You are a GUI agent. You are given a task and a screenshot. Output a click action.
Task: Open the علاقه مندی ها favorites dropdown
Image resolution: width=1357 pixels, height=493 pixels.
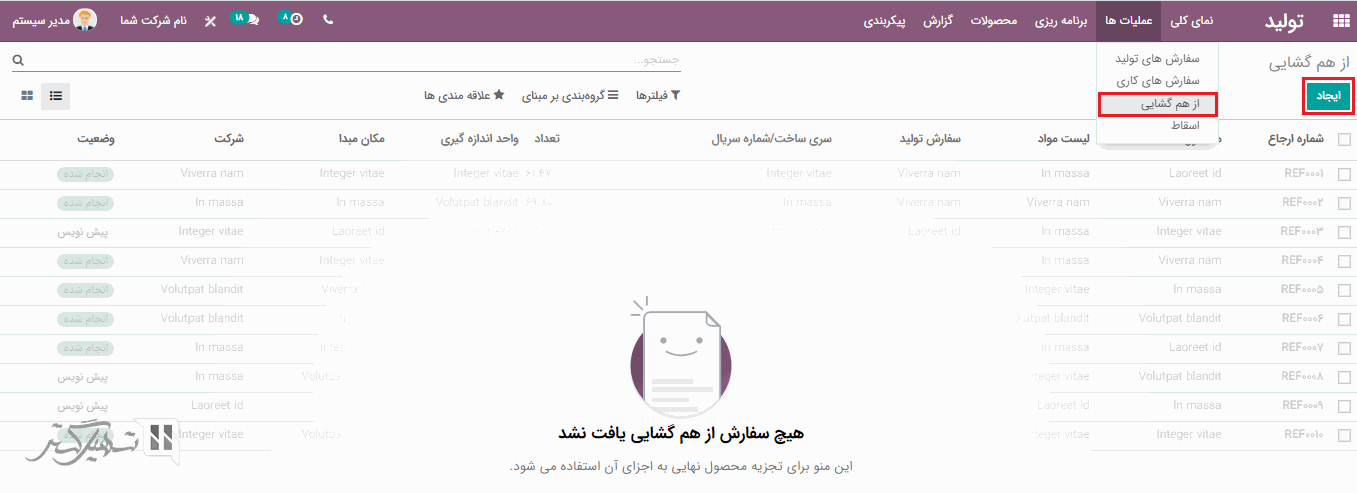[x=464, y=95]
